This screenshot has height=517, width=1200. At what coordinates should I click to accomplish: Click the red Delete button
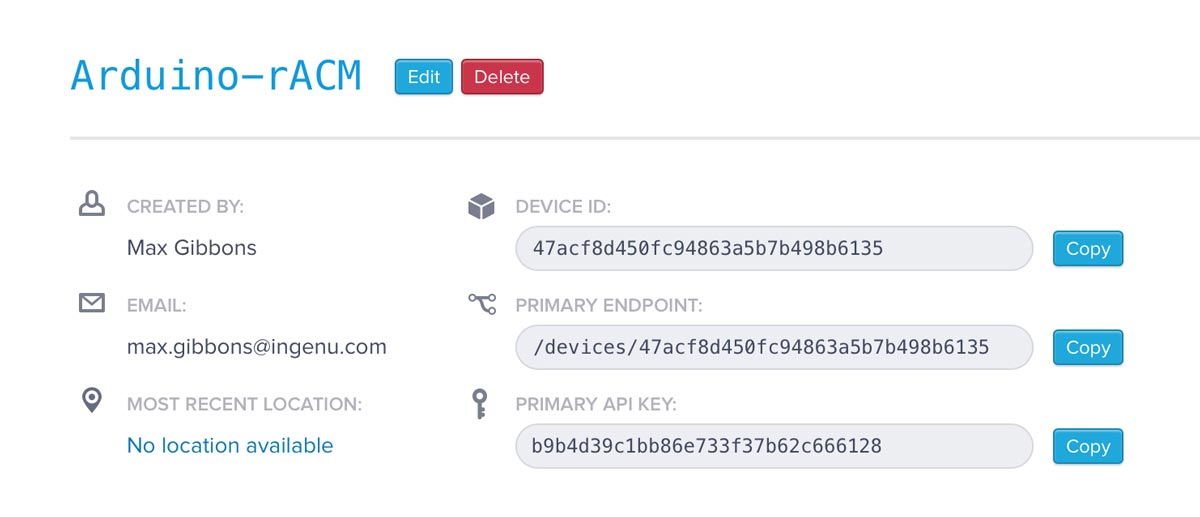(502, 77)
